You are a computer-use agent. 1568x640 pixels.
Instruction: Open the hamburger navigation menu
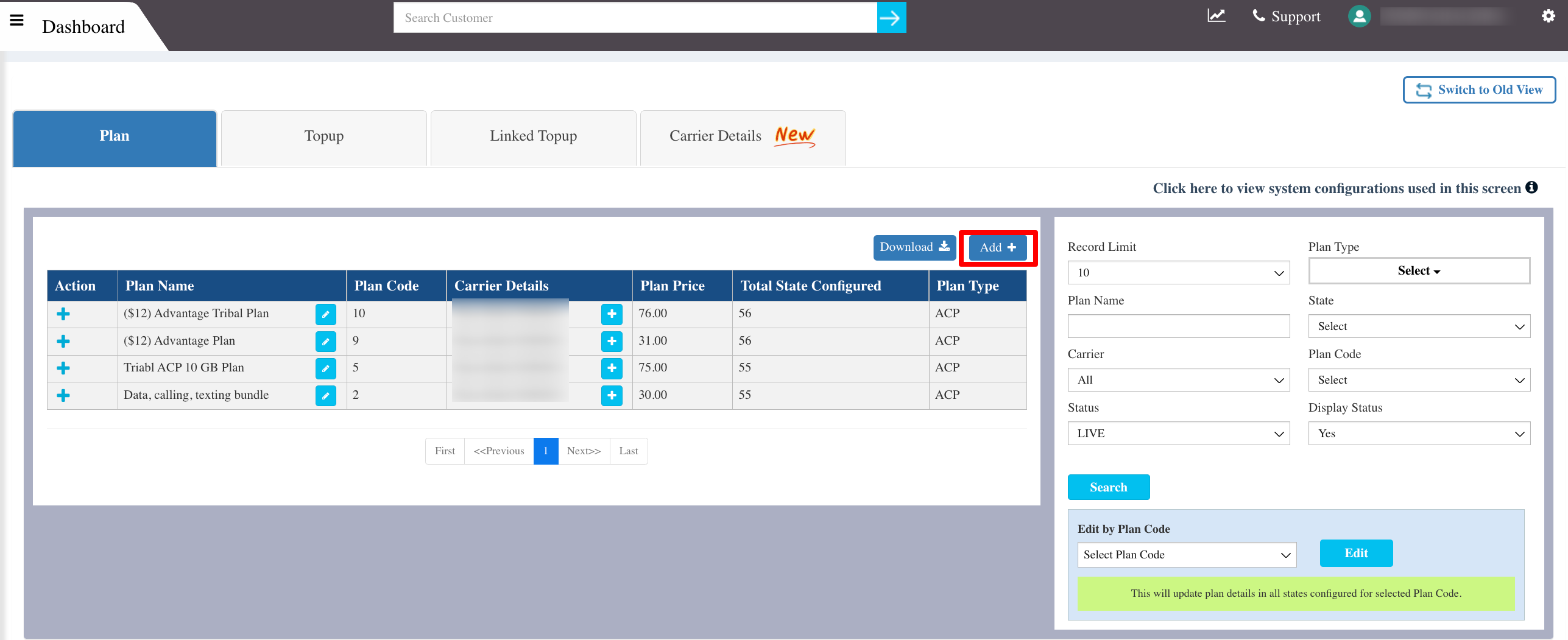tap(16, 19)
